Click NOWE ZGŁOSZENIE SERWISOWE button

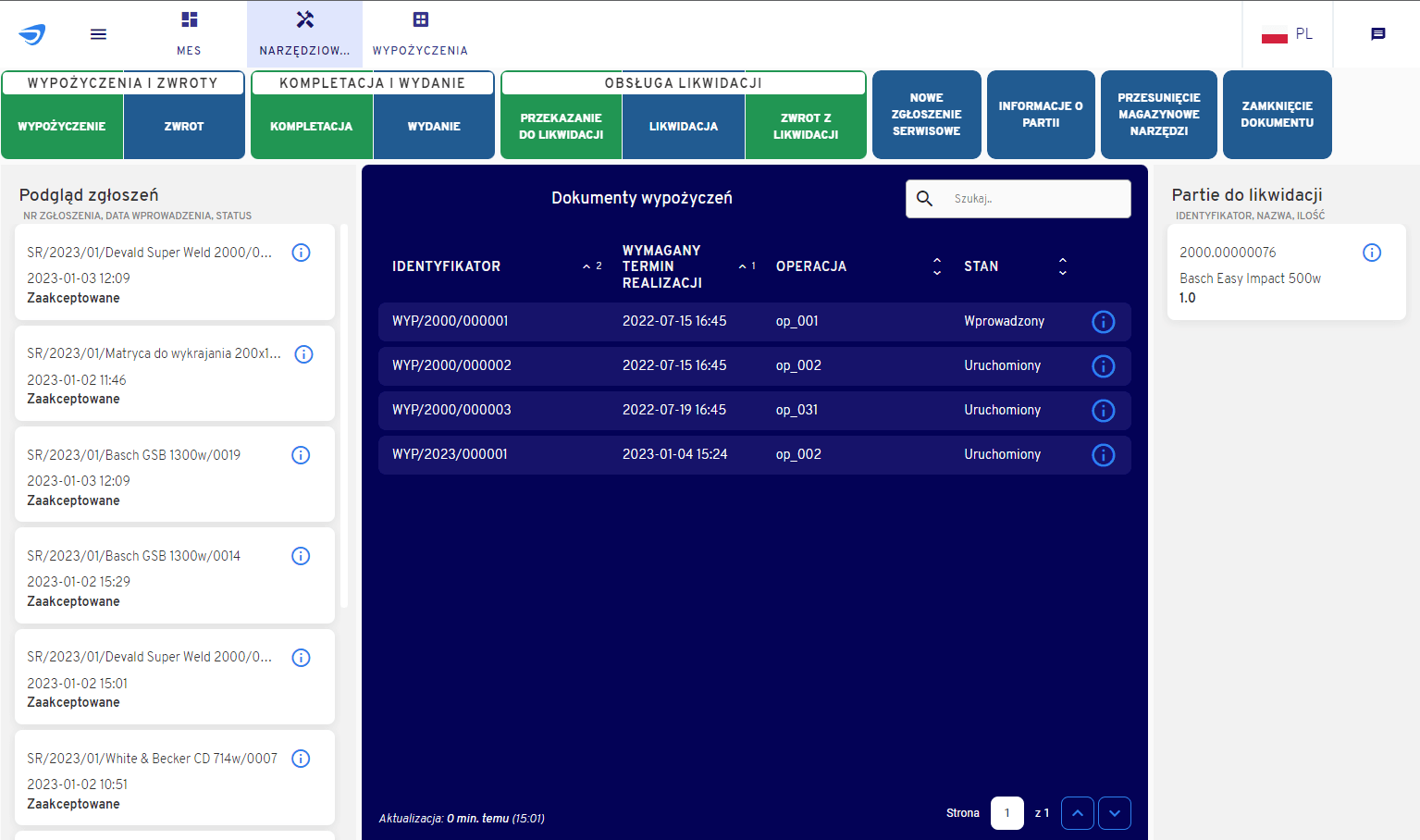[926, 114]
